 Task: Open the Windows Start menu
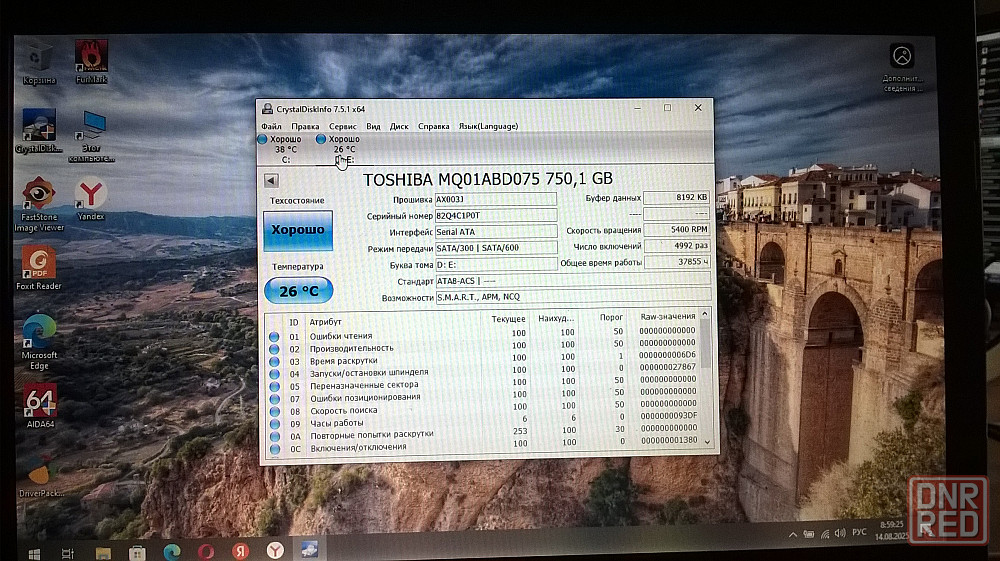click(33, 553)
